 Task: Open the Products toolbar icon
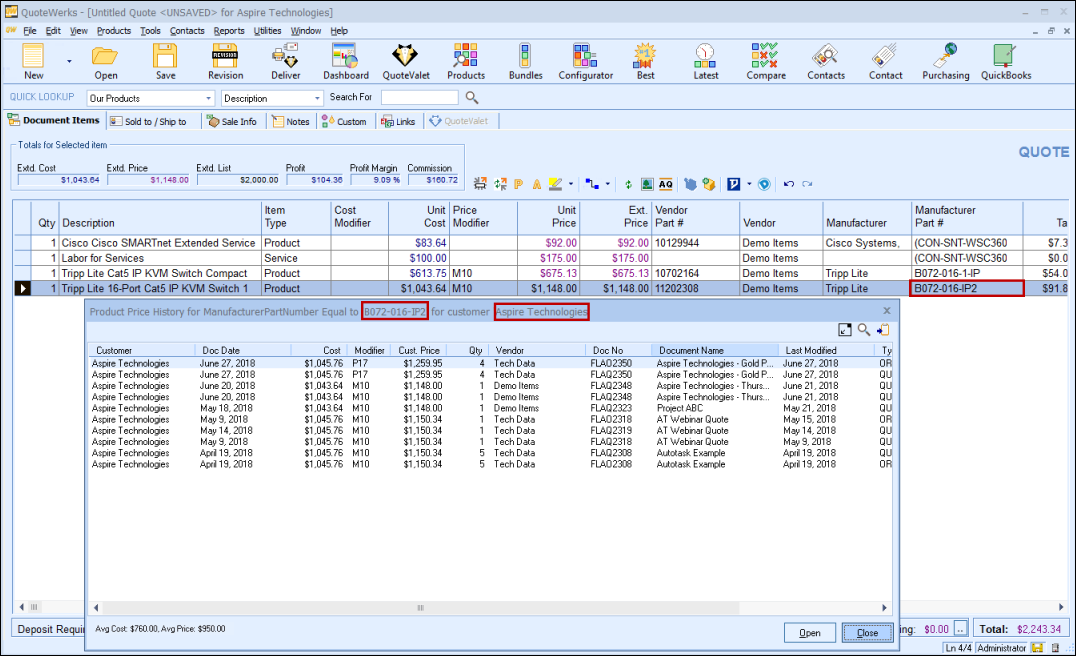tap(466, 62)
